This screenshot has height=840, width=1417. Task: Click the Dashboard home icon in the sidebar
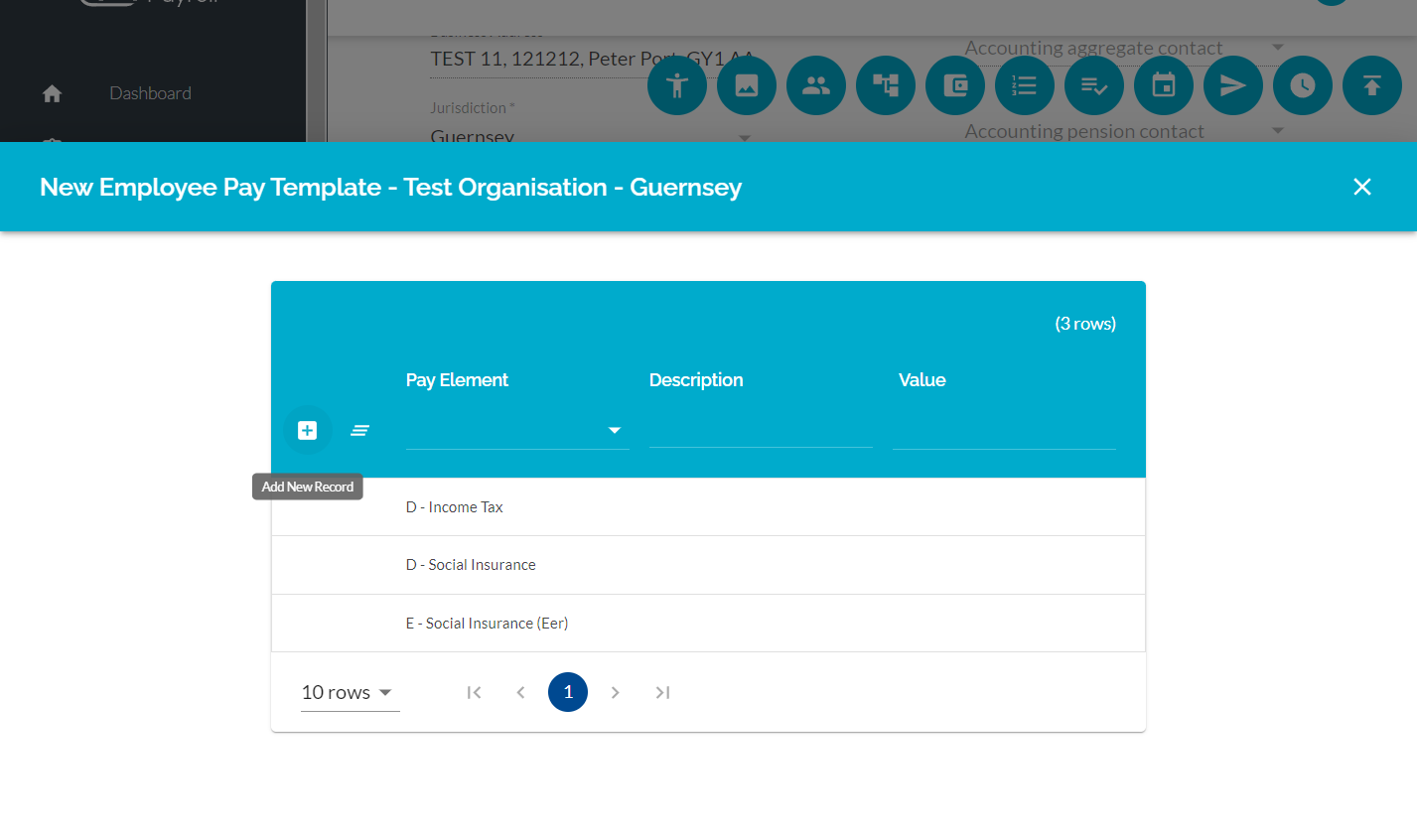(53, 93)
